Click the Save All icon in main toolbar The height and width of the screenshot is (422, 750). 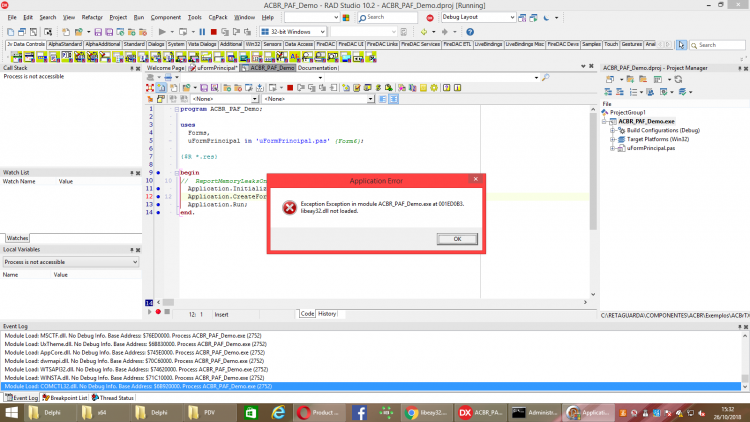(x=109, y=32)
